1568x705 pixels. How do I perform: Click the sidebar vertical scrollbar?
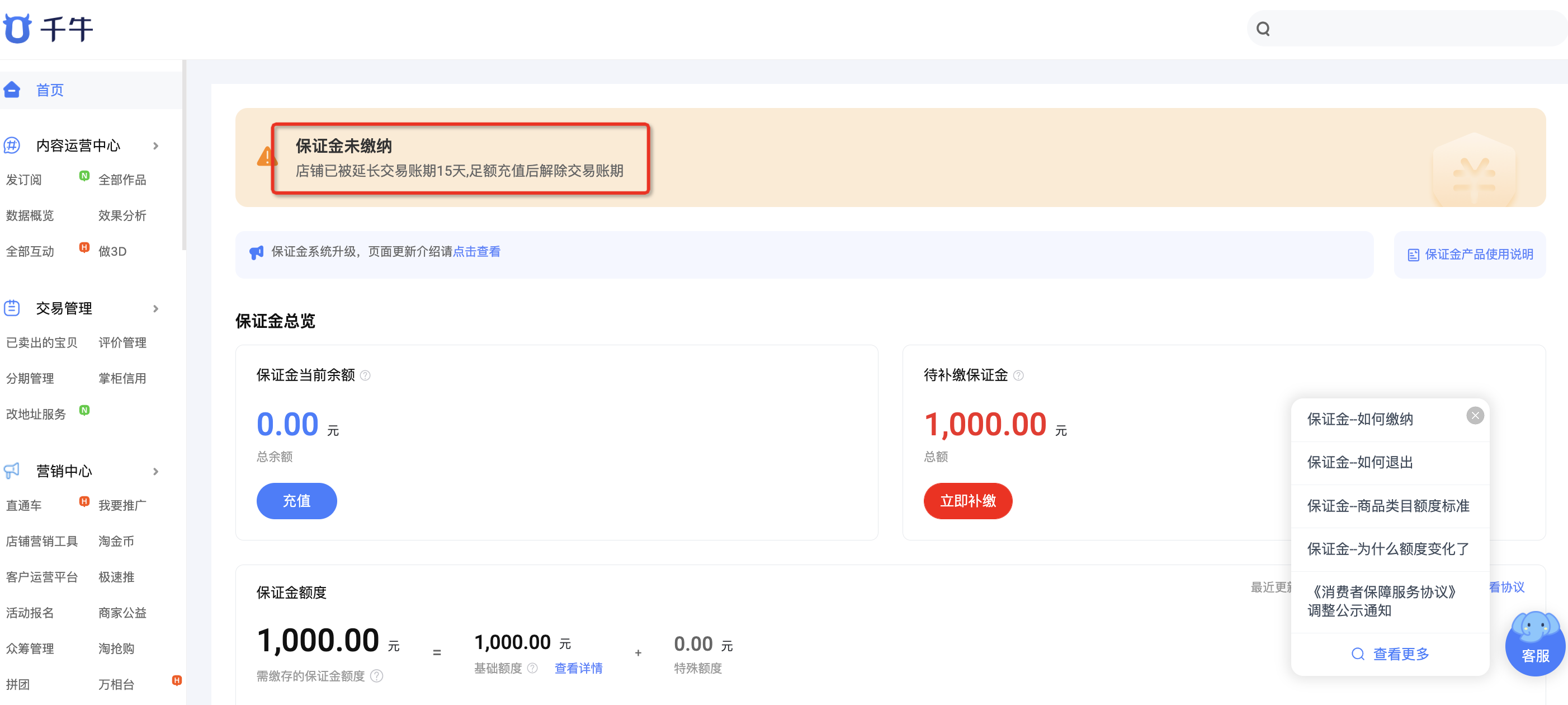[x=184, y=155]
